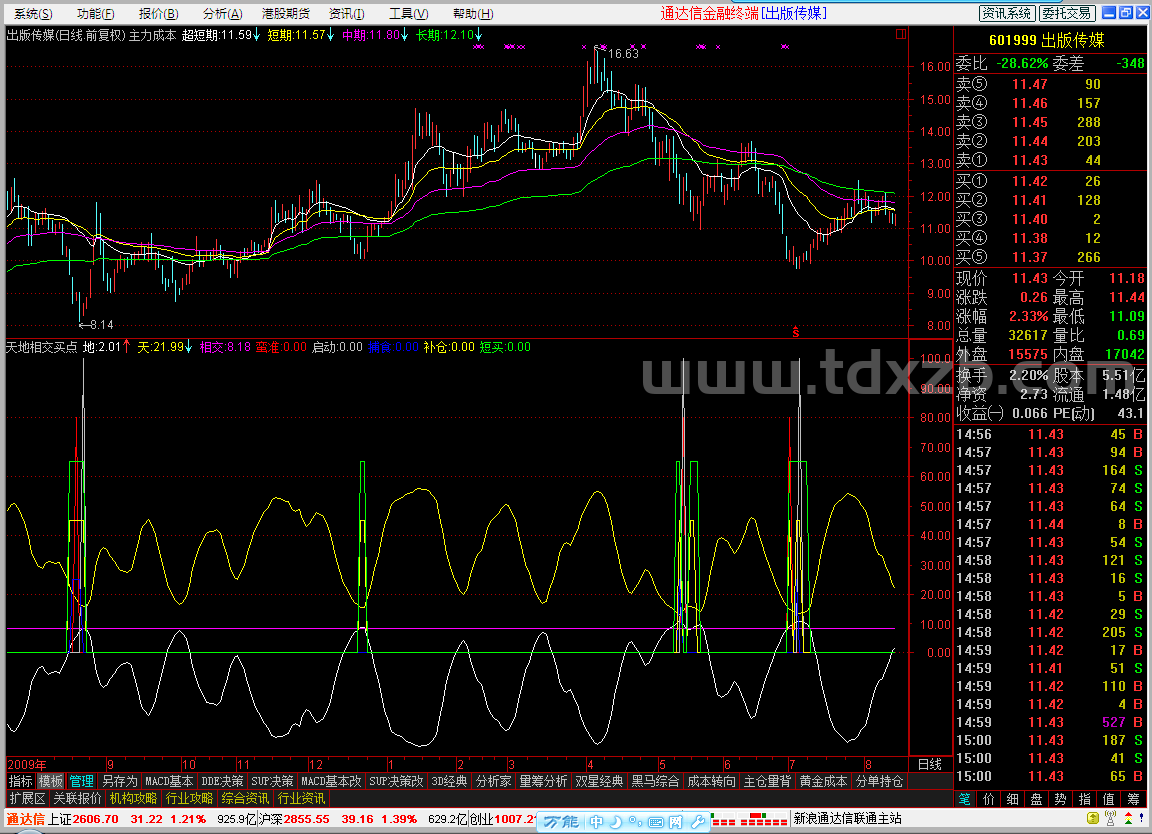
Task: Switch to 黄金成本 template
Action: (x=823, y=781)
